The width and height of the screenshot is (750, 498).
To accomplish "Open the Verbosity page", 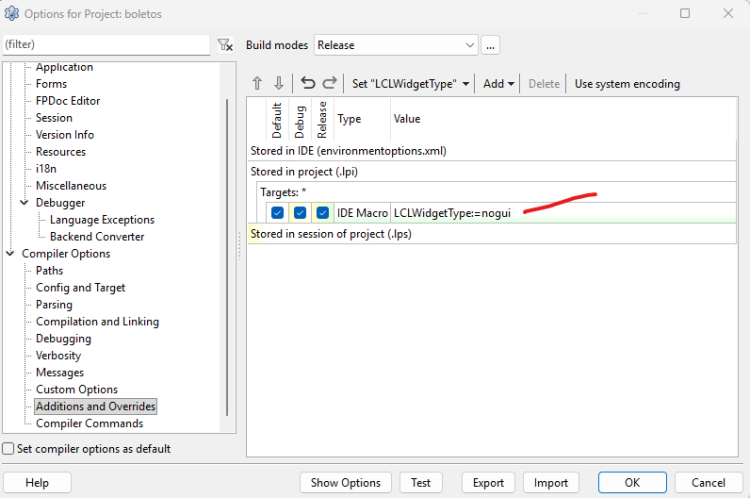I will pos(58,355).
